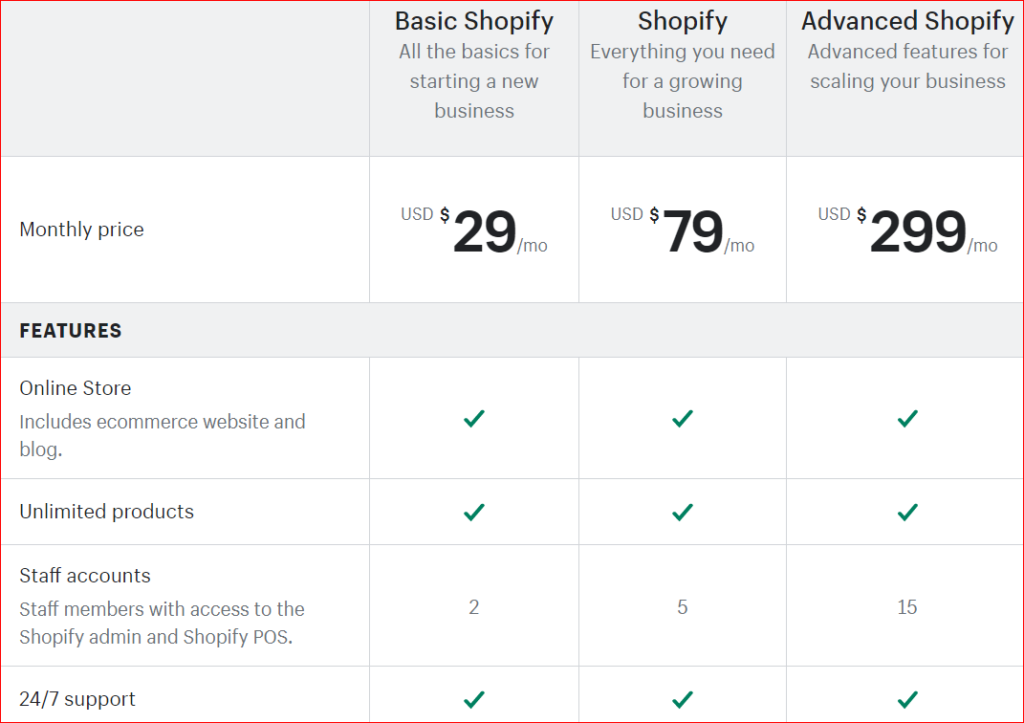
Task: Select the Basic Shopify plan heading
Action: point(474,21)
